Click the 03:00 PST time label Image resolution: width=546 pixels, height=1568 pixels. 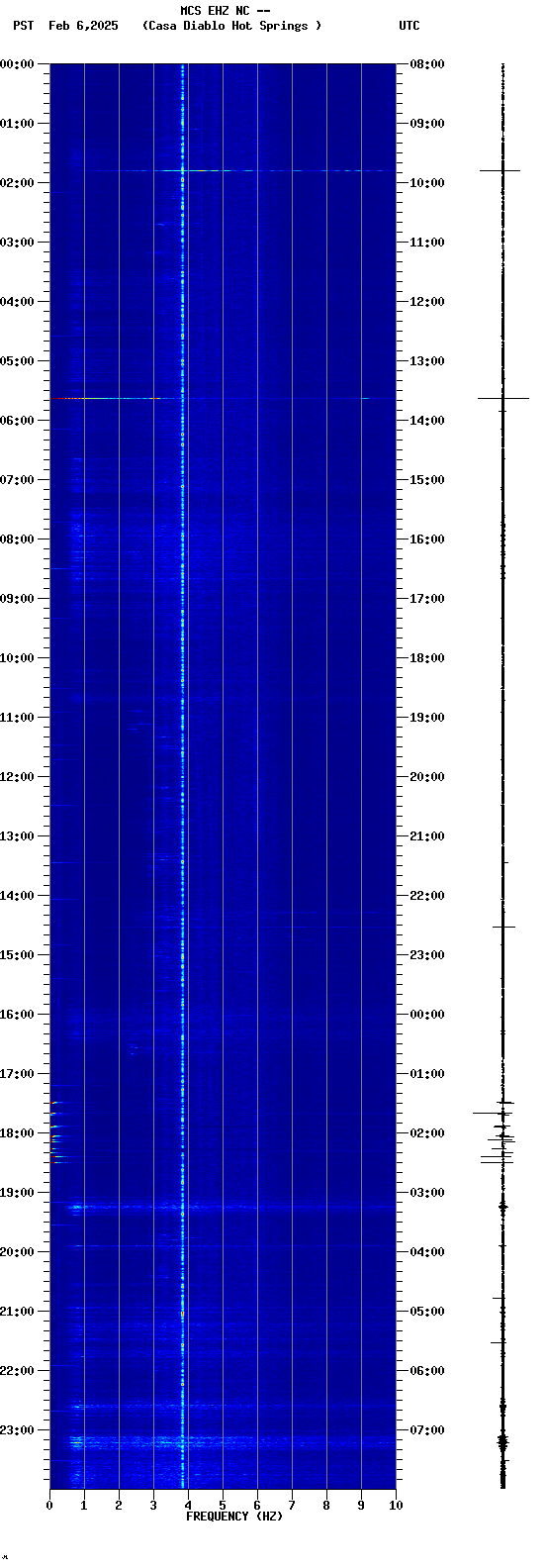coord(18,243)
